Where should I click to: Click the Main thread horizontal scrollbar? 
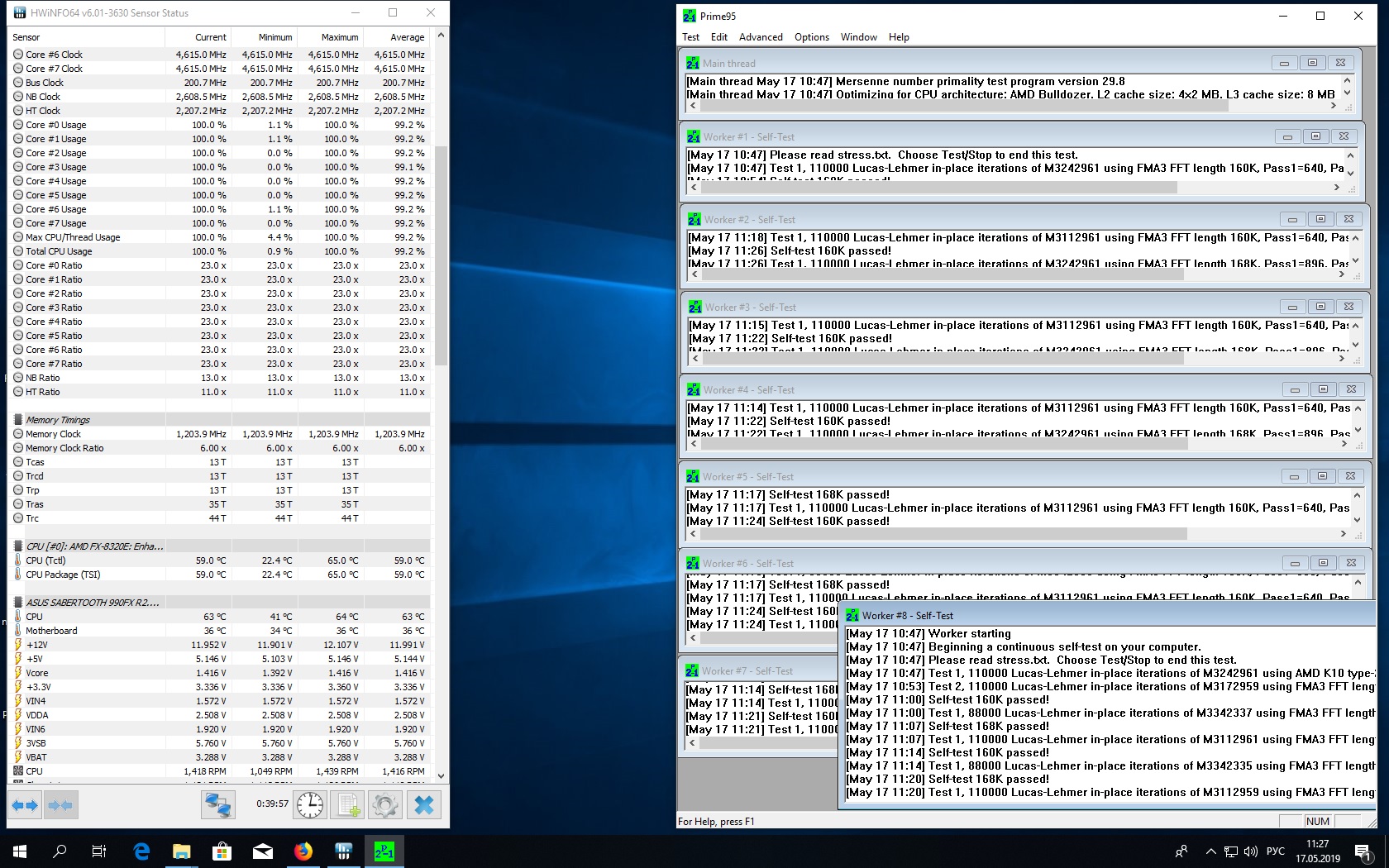coord(959,107)
